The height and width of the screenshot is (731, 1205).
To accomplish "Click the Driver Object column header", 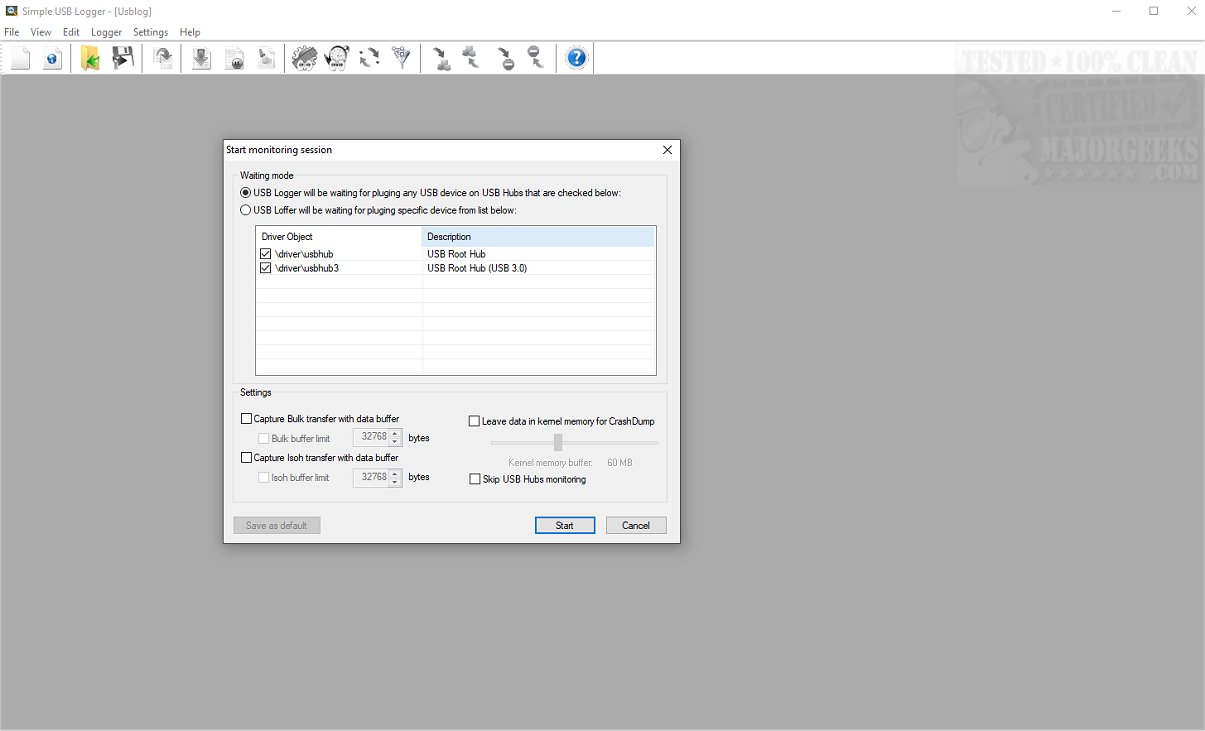I will pyautogui.click(x=339, y=237).
